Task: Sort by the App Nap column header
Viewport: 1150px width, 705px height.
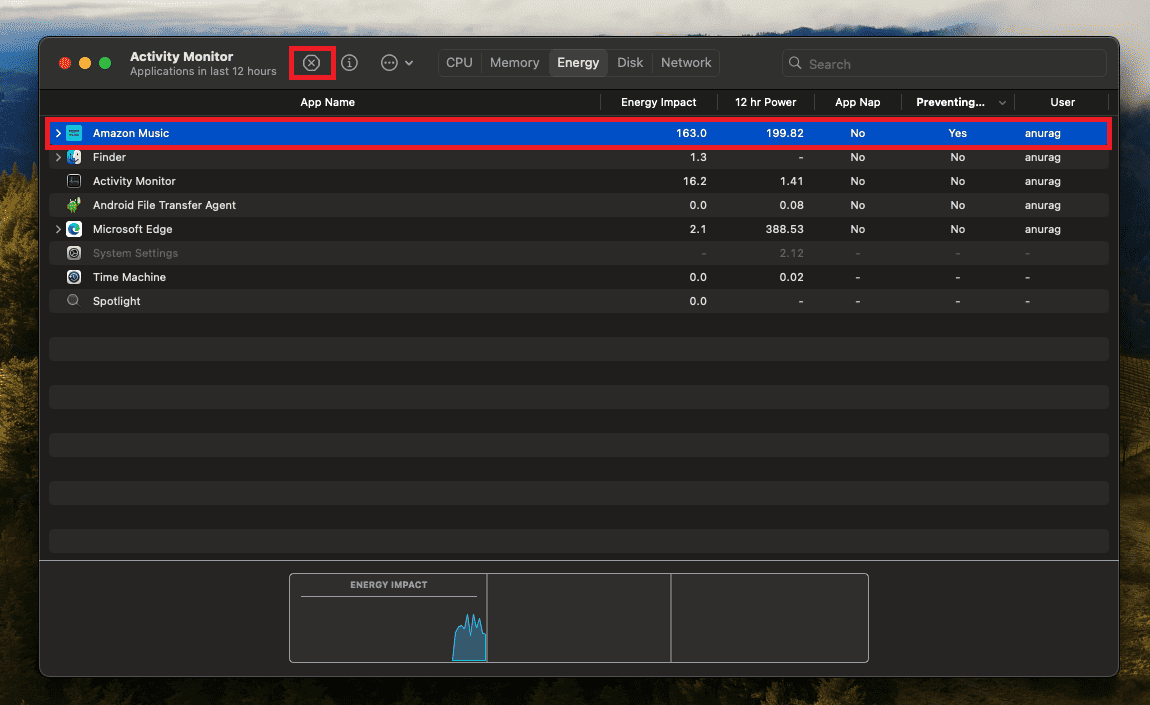Action: pos(857,103)
